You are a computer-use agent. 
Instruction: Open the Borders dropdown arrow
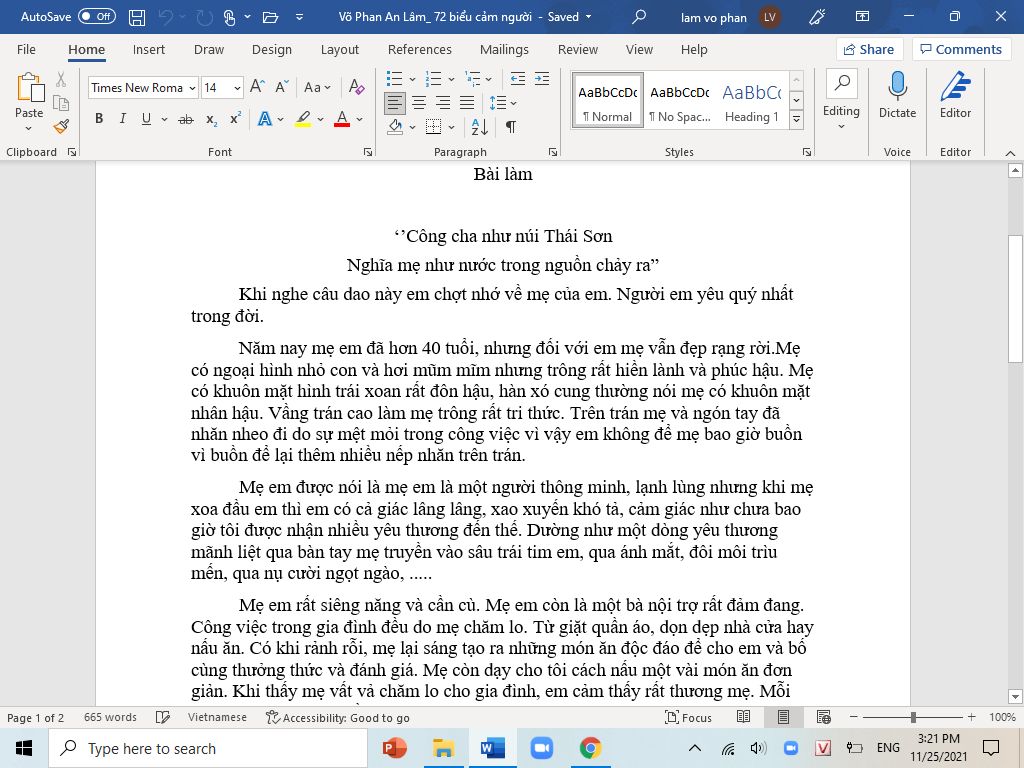coord(451,127)
